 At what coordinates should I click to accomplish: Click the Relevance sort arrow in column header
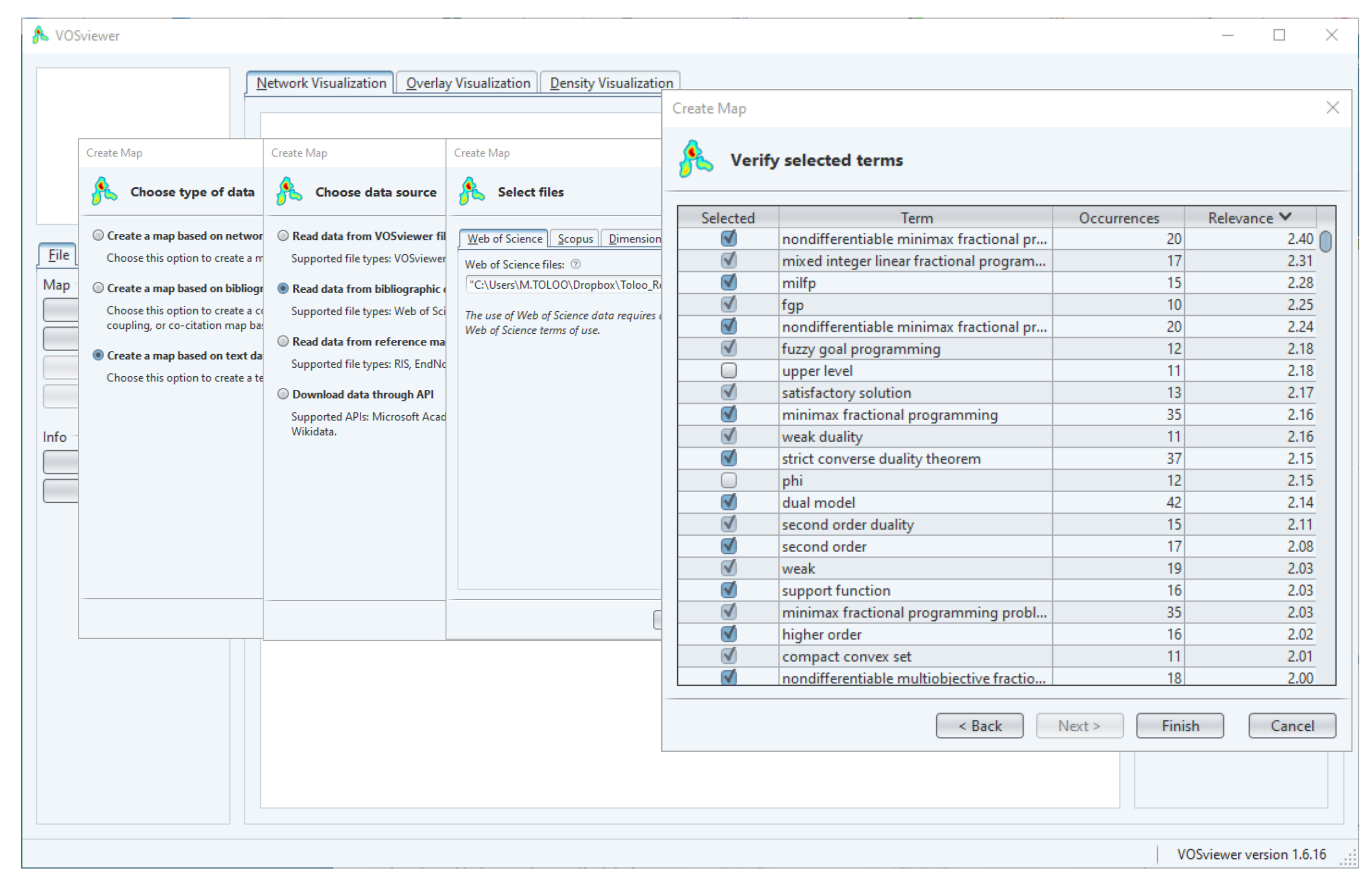coord(1285,217)
